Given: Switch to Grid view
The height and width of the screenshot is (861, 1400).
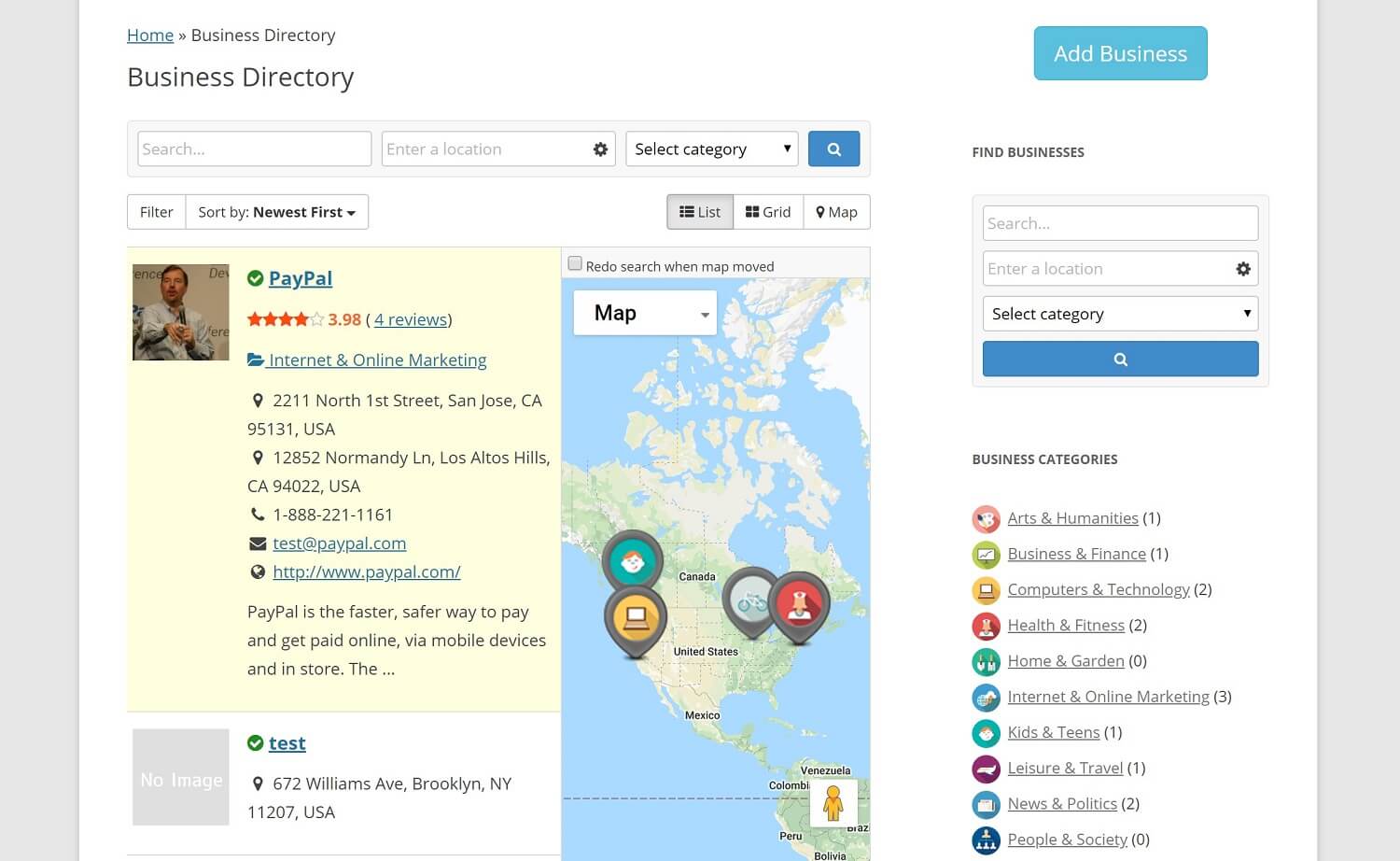Looking at the screenshot, I should coord(767,212).
